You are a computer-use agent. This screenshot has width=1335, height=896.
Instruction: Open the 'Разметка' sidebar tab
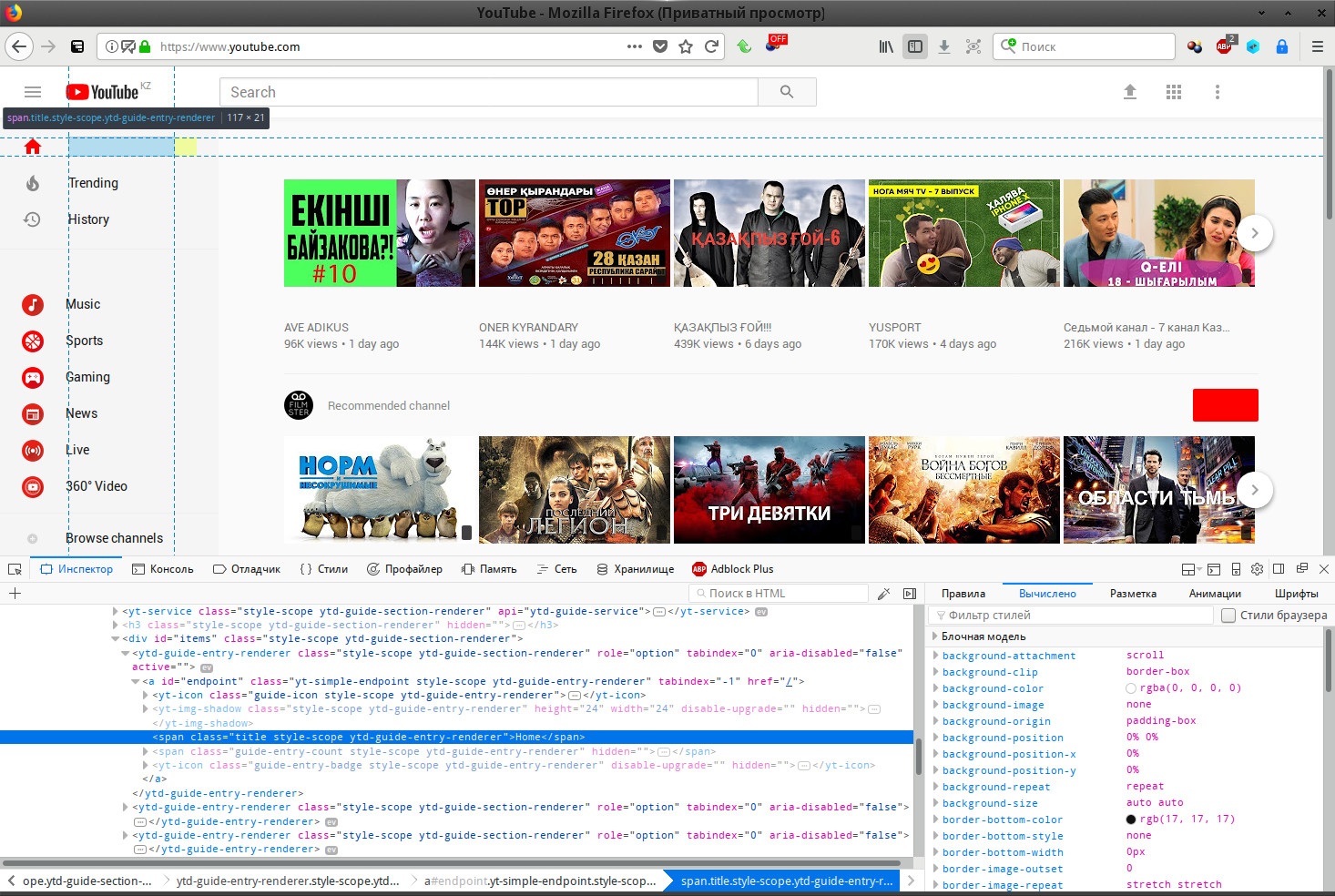click(1133, 594)
